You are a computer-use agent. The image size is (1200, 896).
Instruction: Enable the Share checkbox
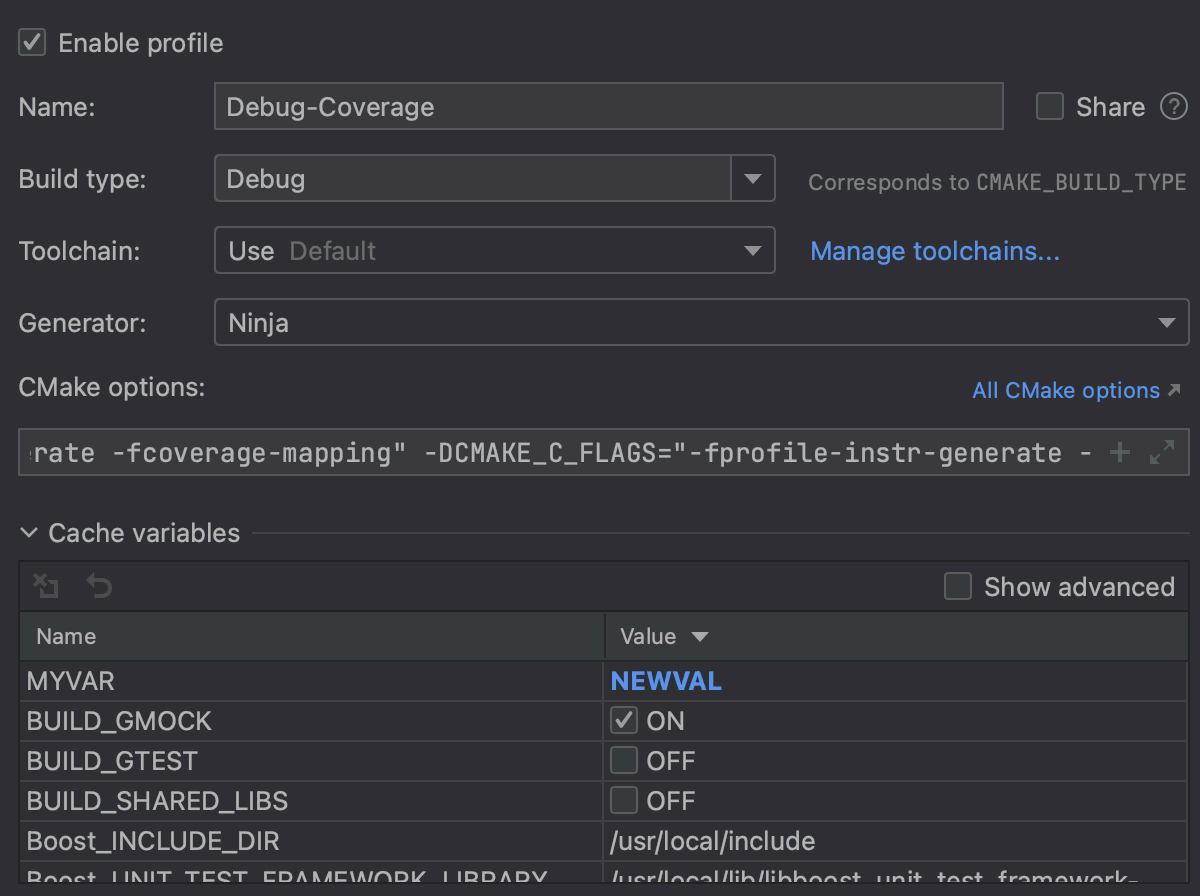click(1049, 107)
